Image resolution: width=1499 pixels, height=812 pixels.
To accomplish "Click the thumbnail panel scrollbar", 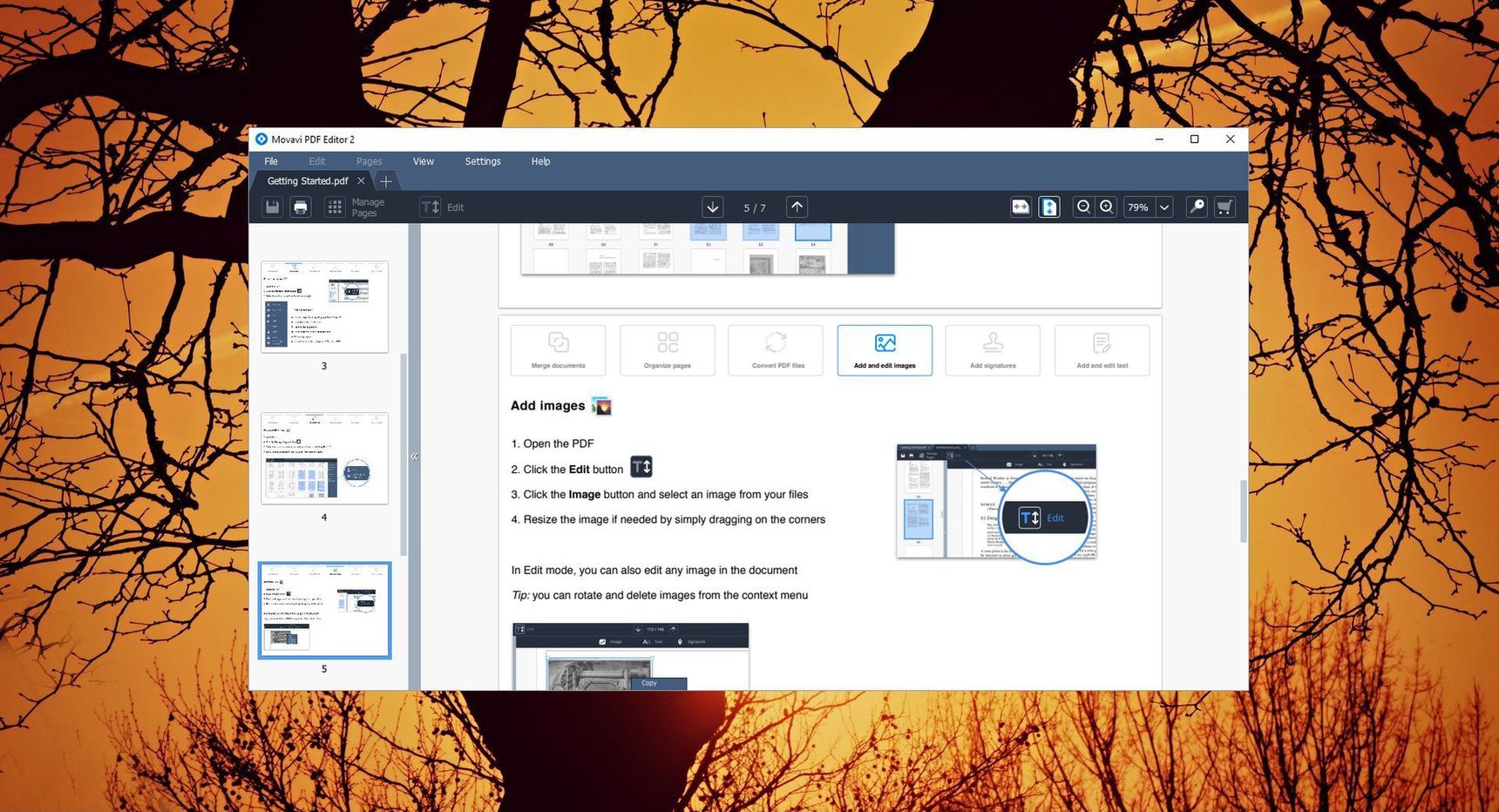I will [404, 453].
